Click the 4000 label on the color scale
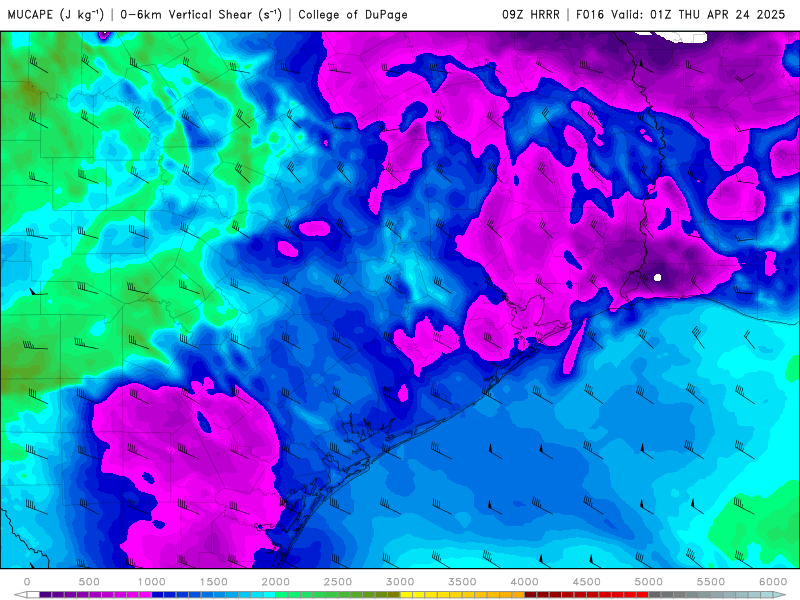The height and width of the screenshot is (600, 800). tap(524, 582)
